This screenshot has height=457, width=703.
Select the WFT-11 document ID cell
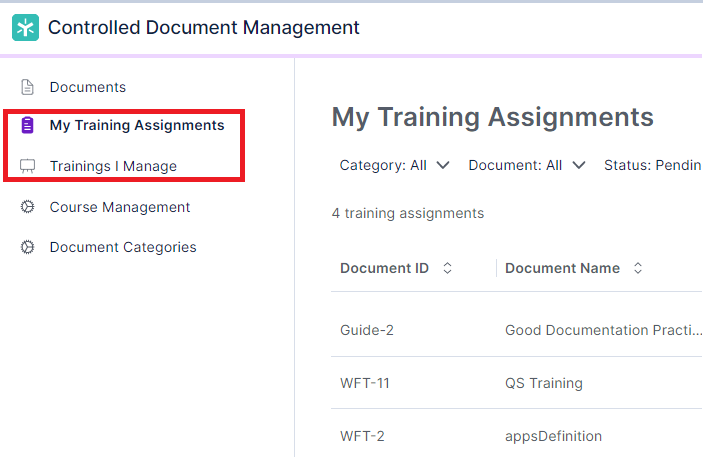[x=365, y=383]
